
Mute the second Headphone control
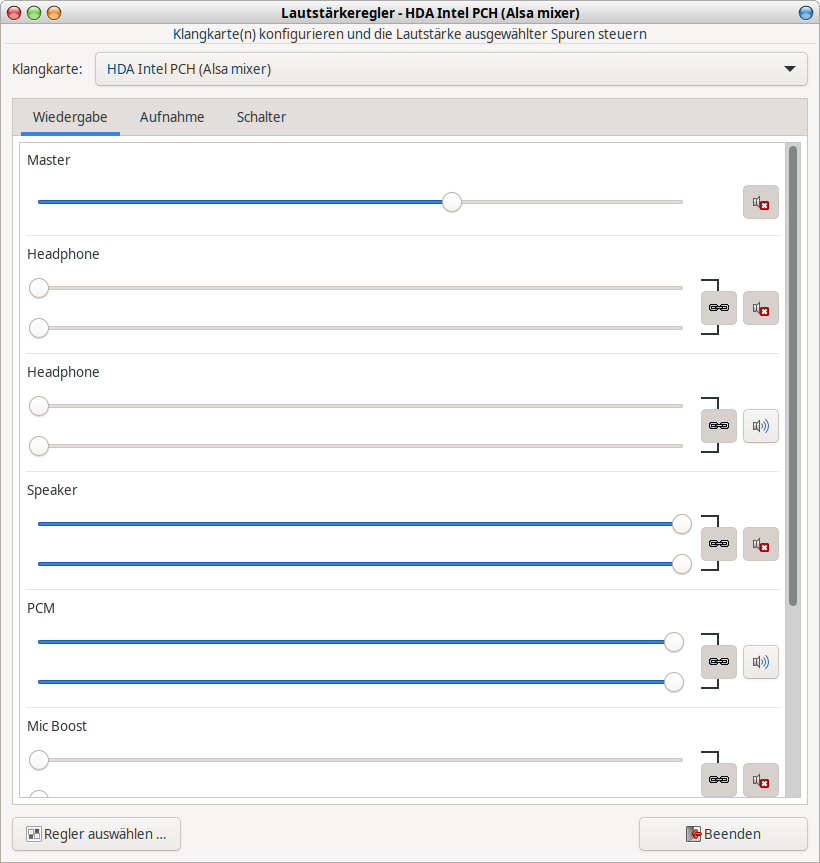click(761, 426)
